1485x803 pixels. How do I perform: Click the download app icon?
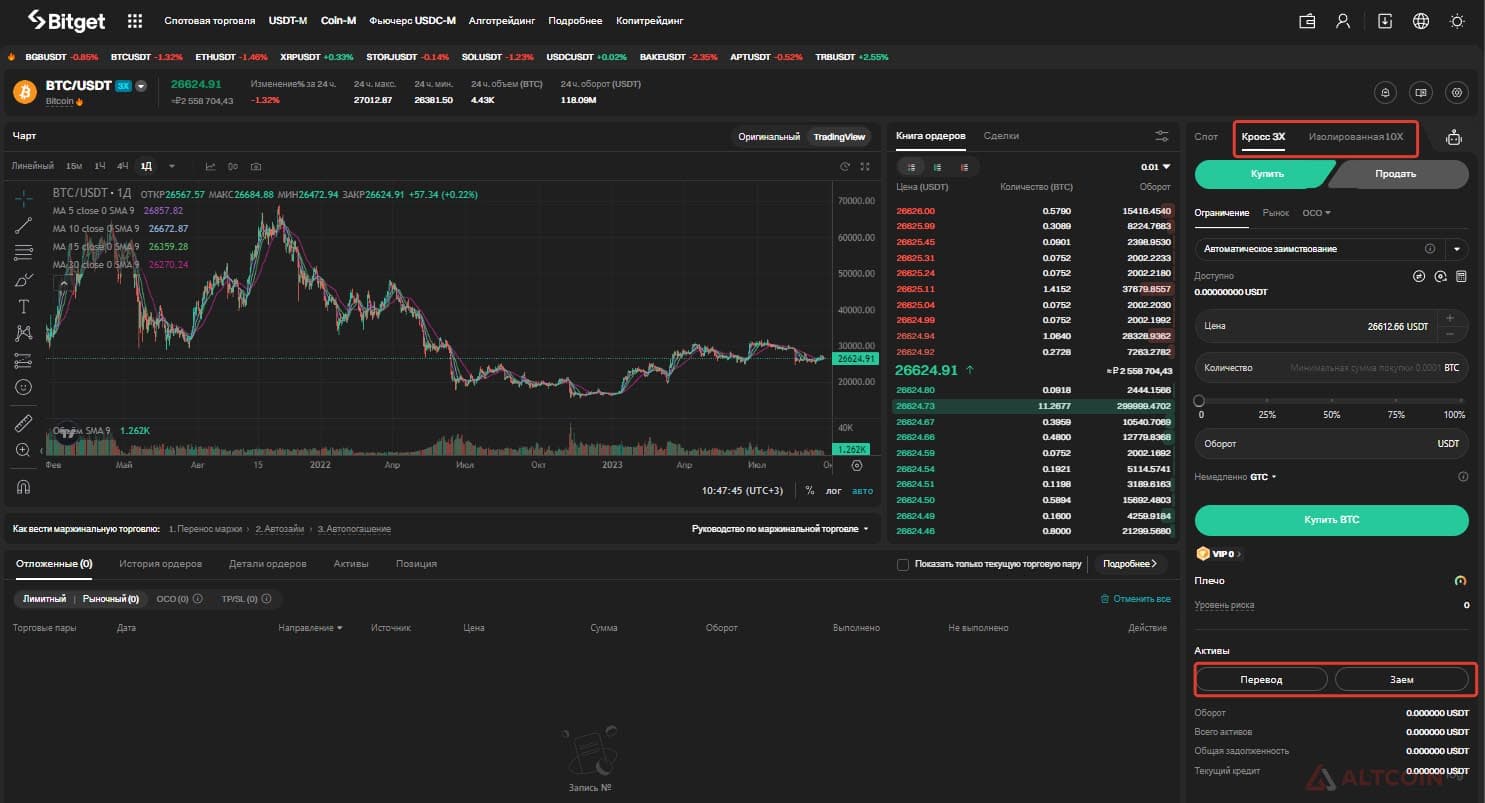tap(1385, 20)
